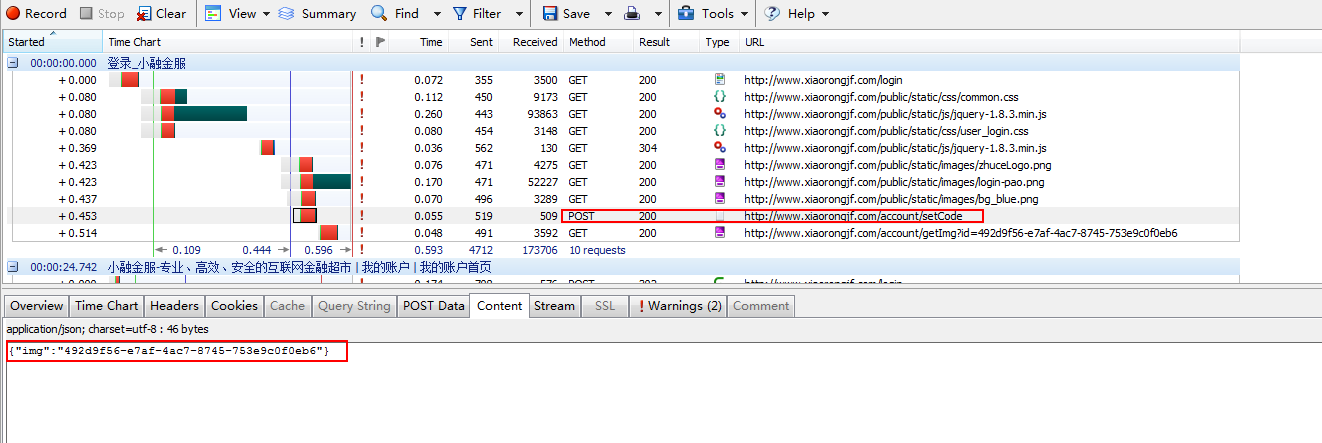The width and height of the screenshot is (1322, 443).
Task: Clear the log with the Clear button
Action: point(161,14)
